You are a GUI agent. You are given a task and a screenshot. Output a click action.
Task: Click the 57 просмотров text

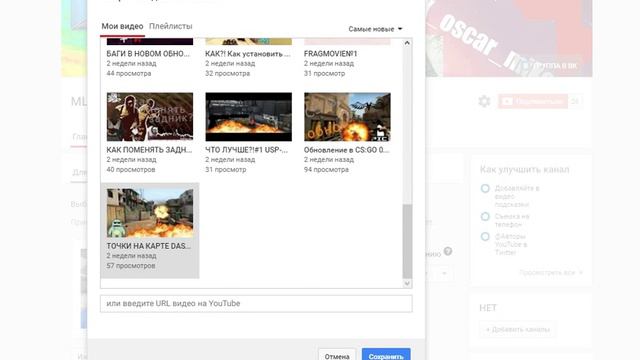pos(131,266)
